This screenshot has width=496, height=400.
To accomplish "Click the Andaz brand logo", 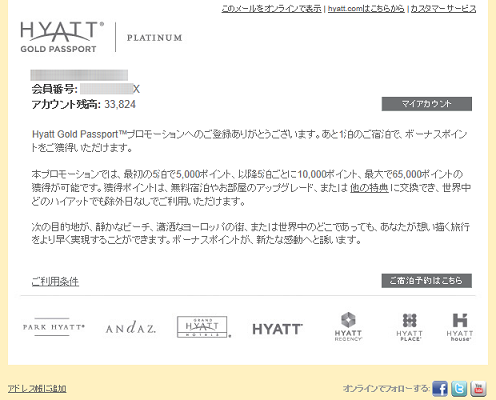I will click(x=131, y=327).
